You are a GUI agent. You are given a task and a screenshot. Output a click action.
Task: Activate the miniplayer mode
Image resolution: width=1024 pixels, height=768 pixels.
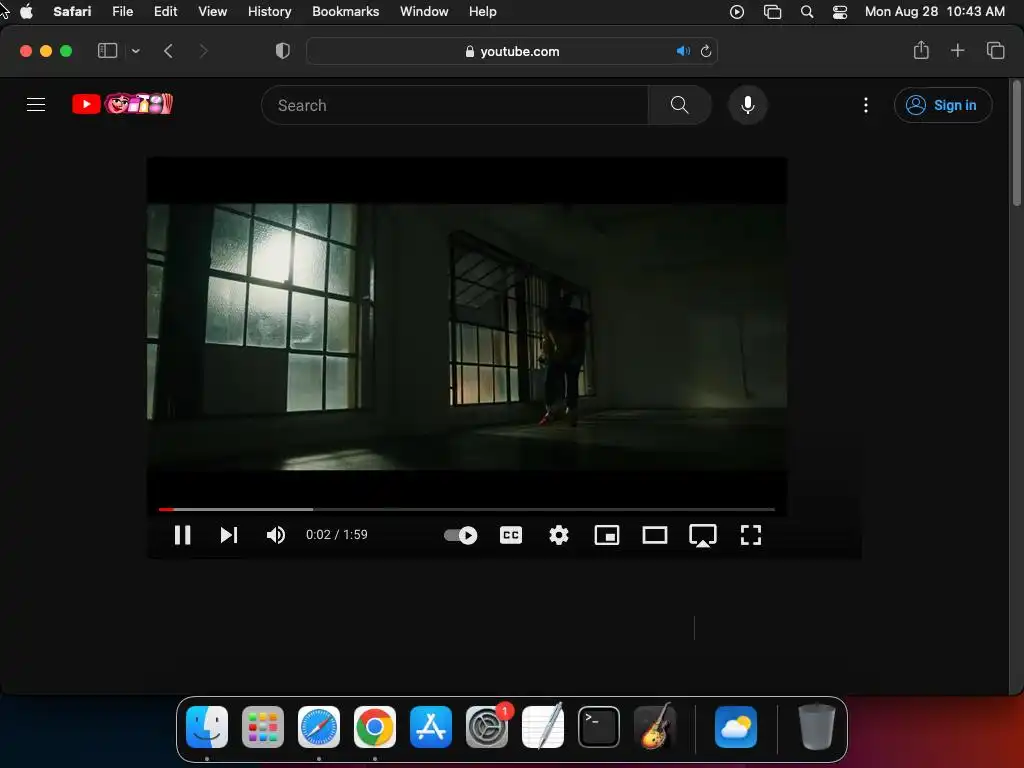(607, 535)
